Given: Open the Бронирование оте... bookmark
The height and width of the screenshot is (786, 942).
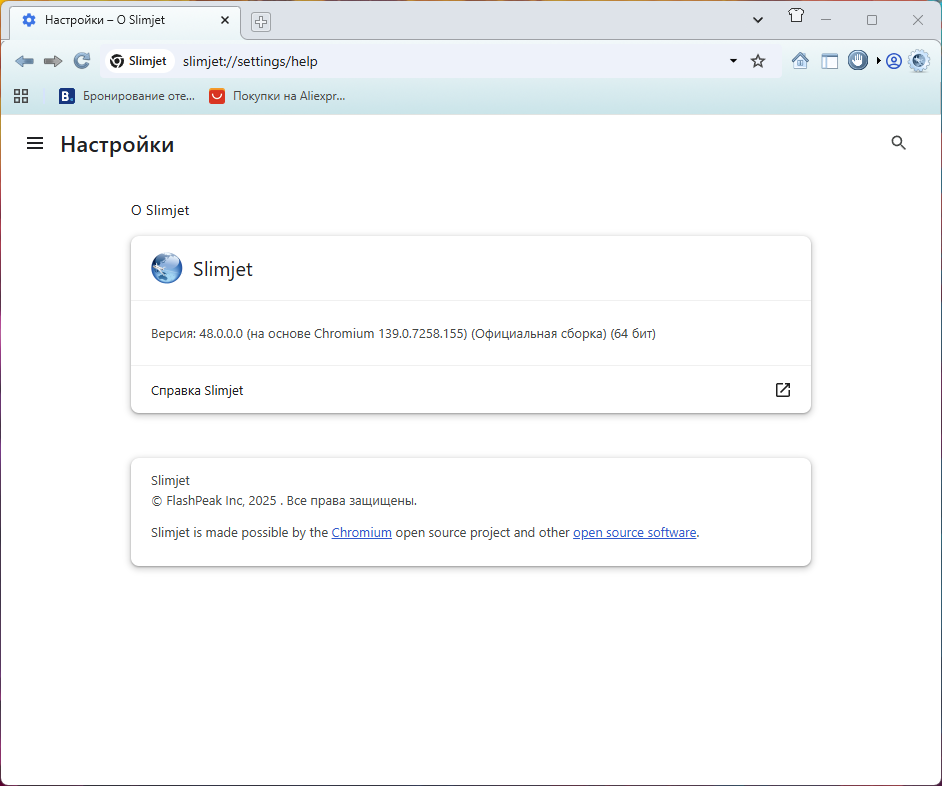Looking at the screenshot, I should [x=127, y=96].
